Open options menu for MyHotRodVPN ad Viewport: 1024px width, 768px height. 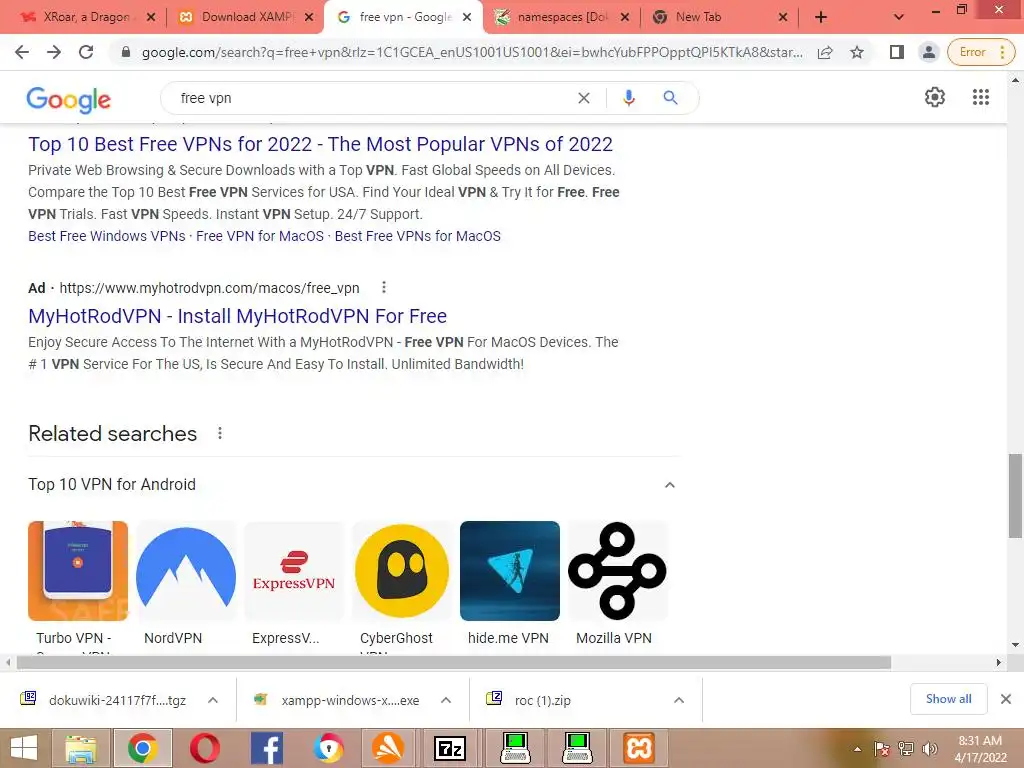click(x=384, y=287)
